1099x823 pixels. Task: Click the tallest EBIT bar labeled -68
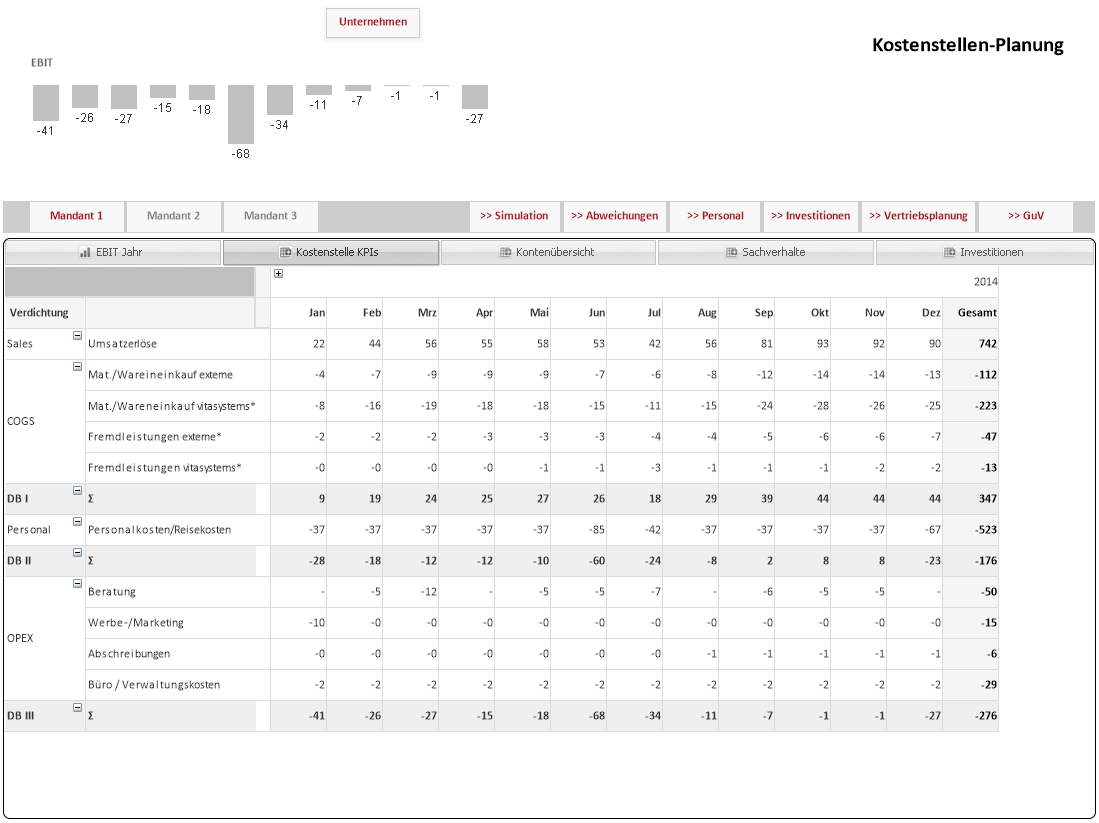[241, 113]
